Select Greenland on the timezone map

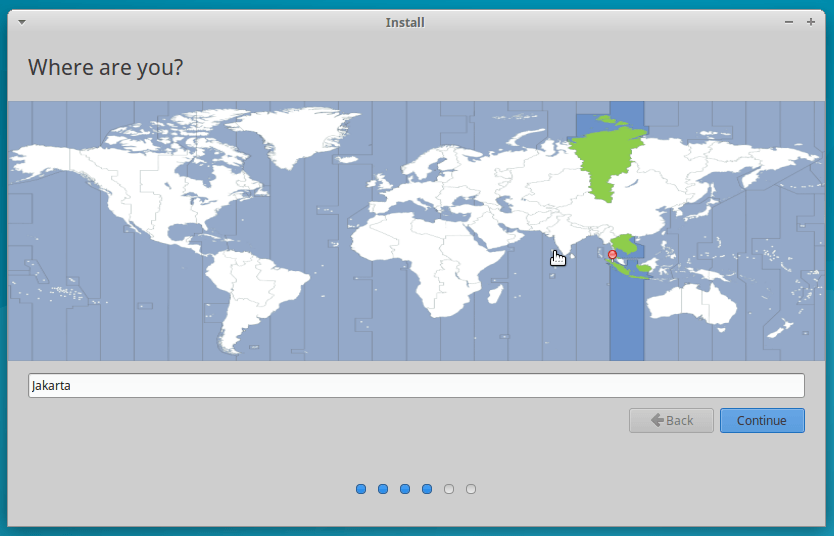[x=298, y=136]
